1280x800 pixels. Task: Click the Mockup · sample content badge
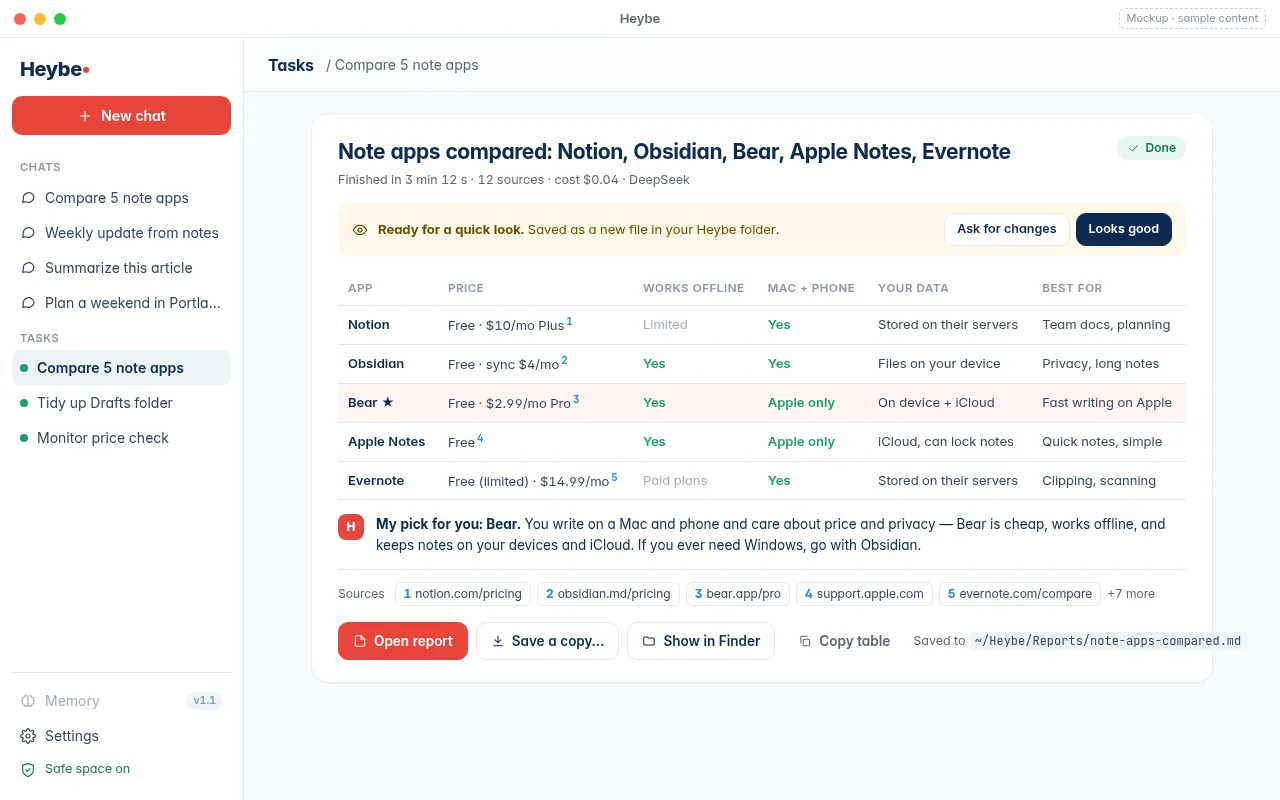[x=1192, y=18]
